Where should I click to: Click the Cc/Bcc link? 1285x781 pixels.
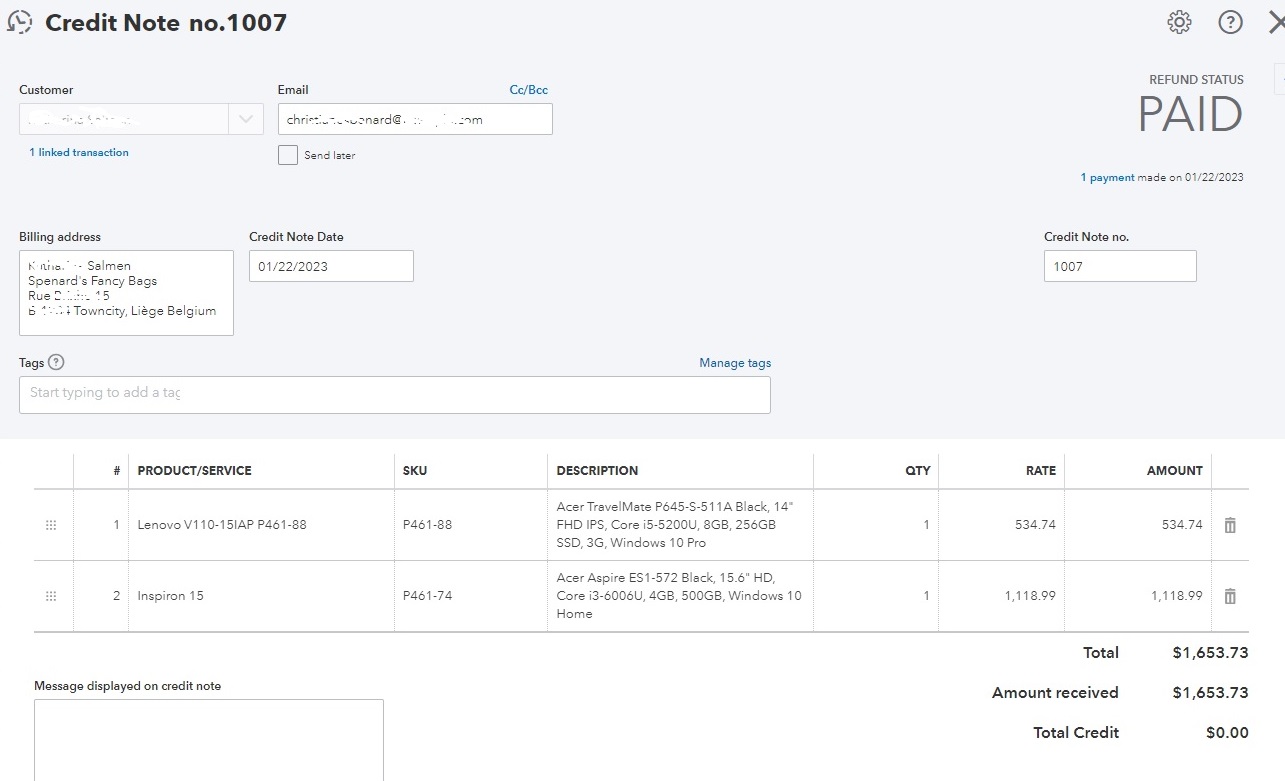point(529,90)
